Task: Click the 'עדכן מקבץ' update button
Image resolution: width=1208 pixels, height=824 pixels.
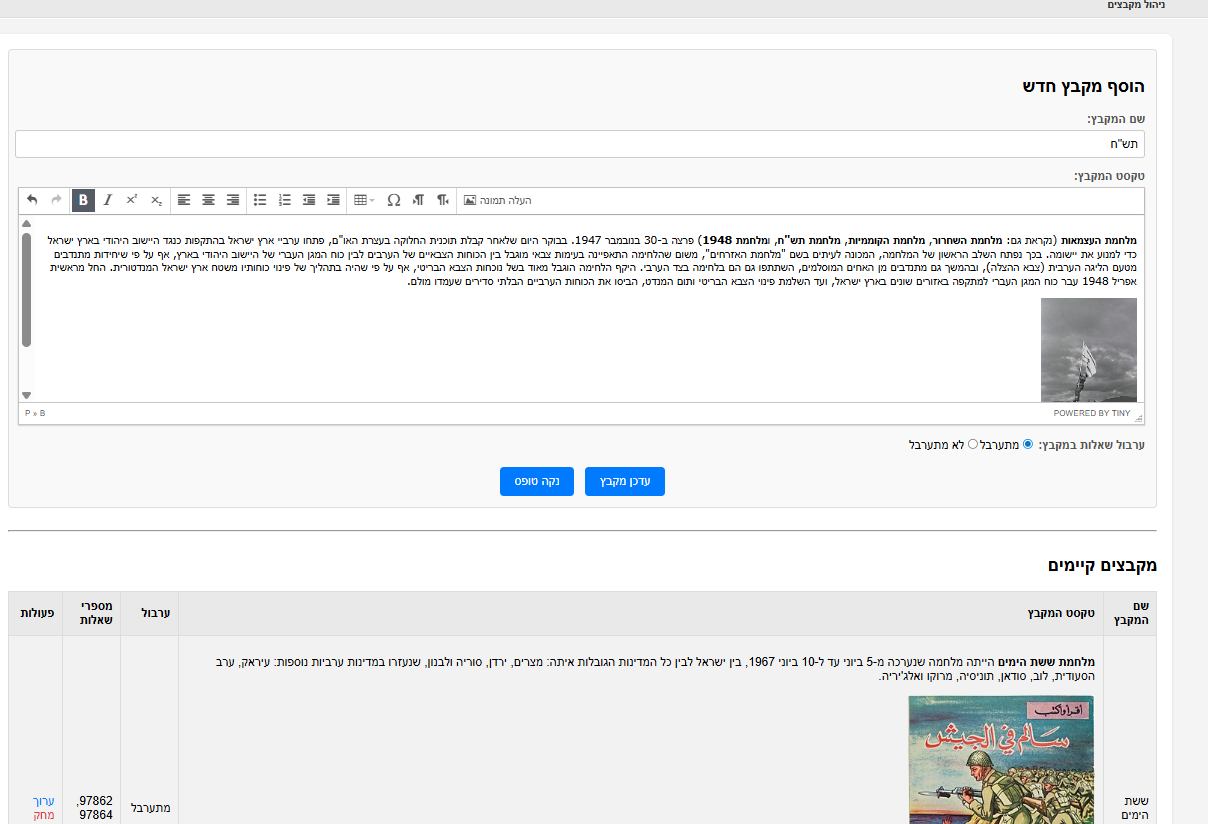Action: 625,481
